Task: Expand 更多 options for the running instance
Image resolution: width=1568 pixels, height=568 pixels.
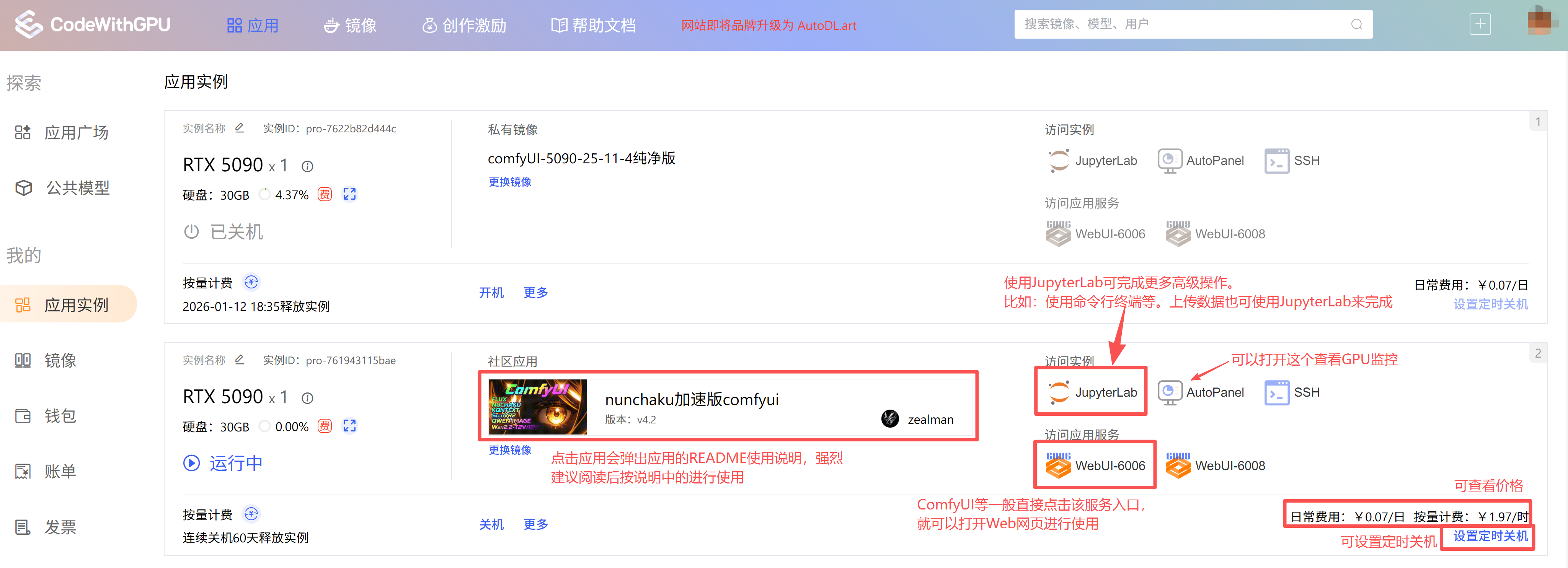Action: 536,524
